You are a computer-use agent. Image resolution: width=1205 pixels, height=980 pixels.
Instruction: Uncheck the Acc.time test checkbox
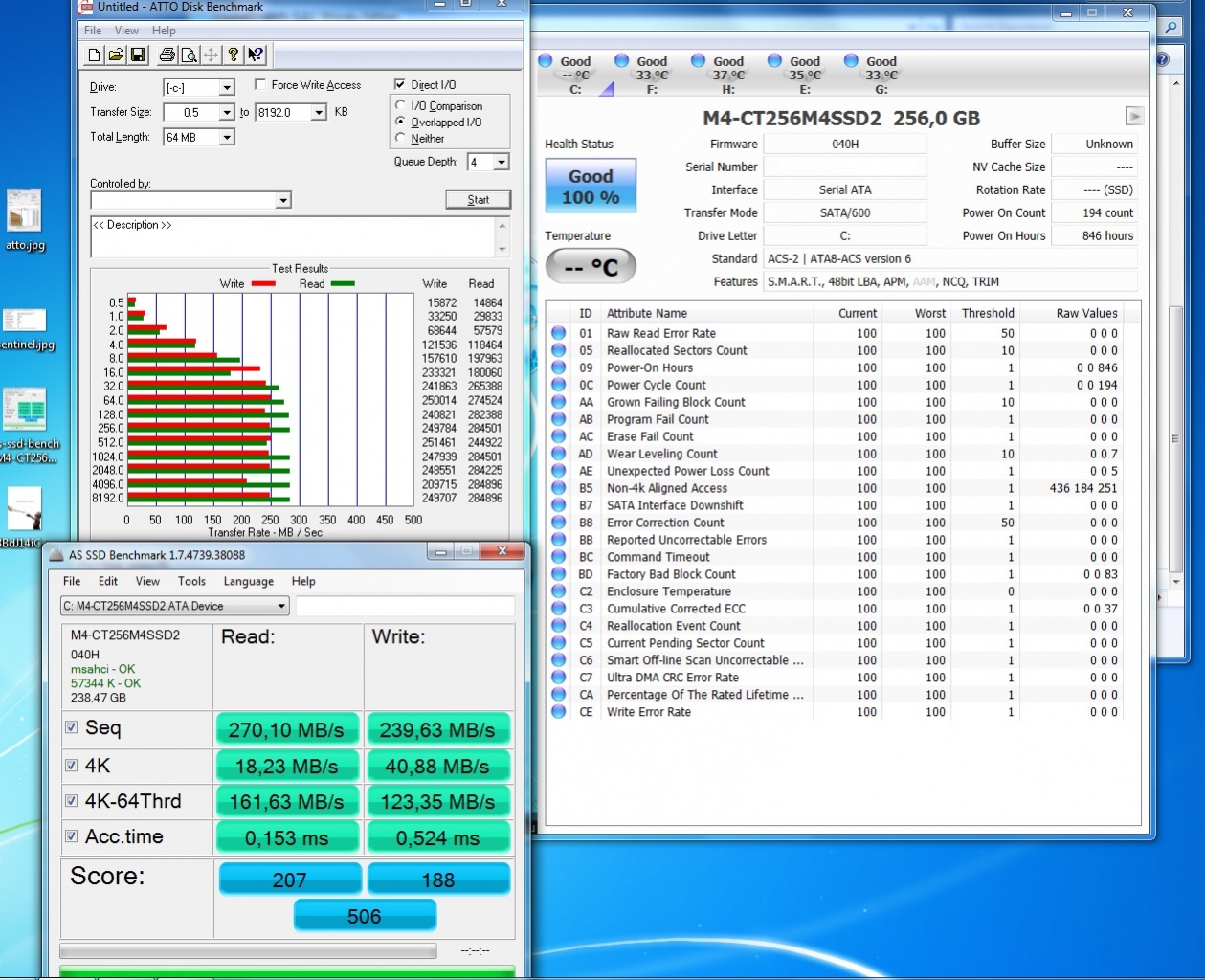pos(71,836)
